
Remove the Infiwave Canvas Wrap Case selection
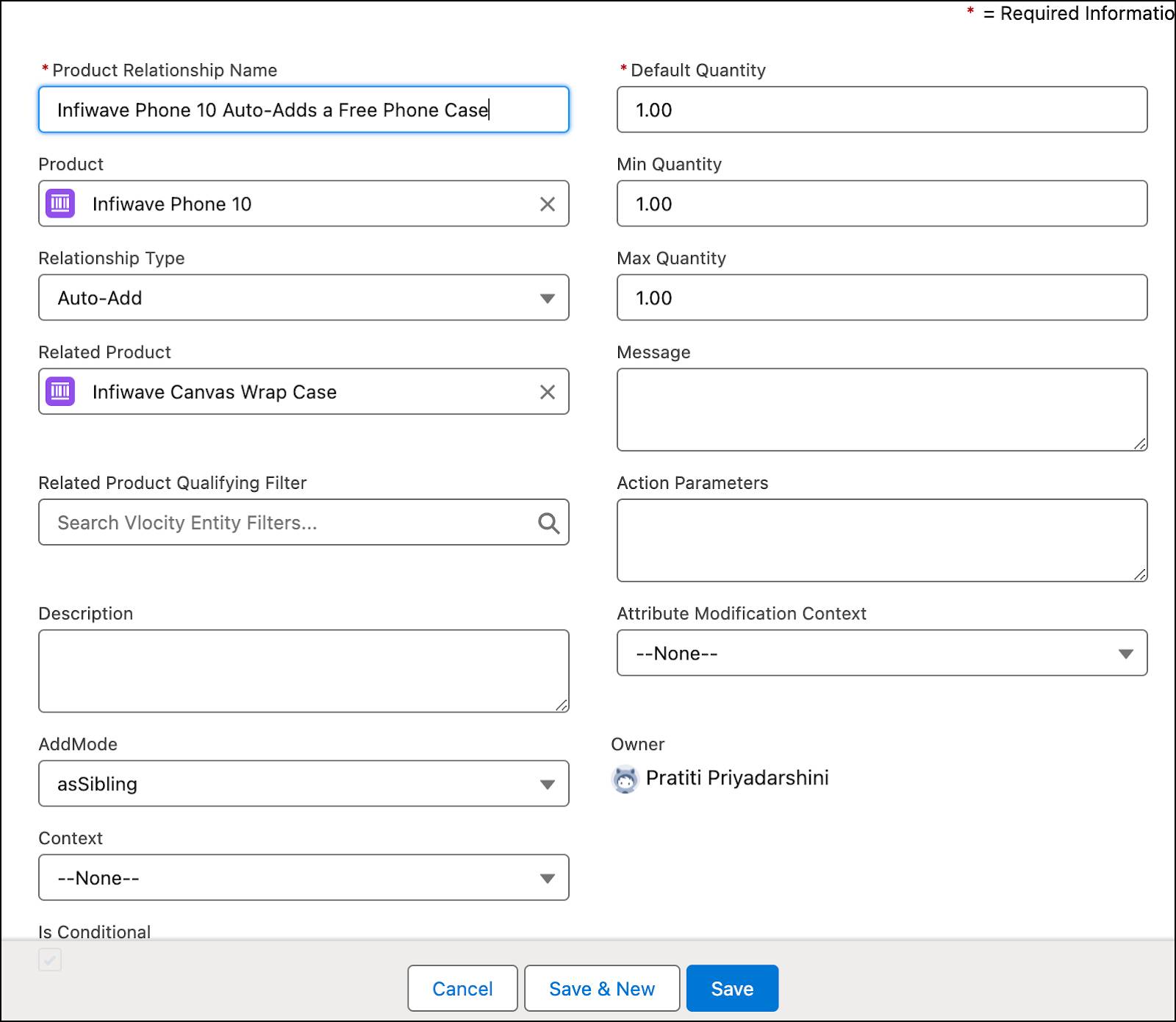coord(548,393)
